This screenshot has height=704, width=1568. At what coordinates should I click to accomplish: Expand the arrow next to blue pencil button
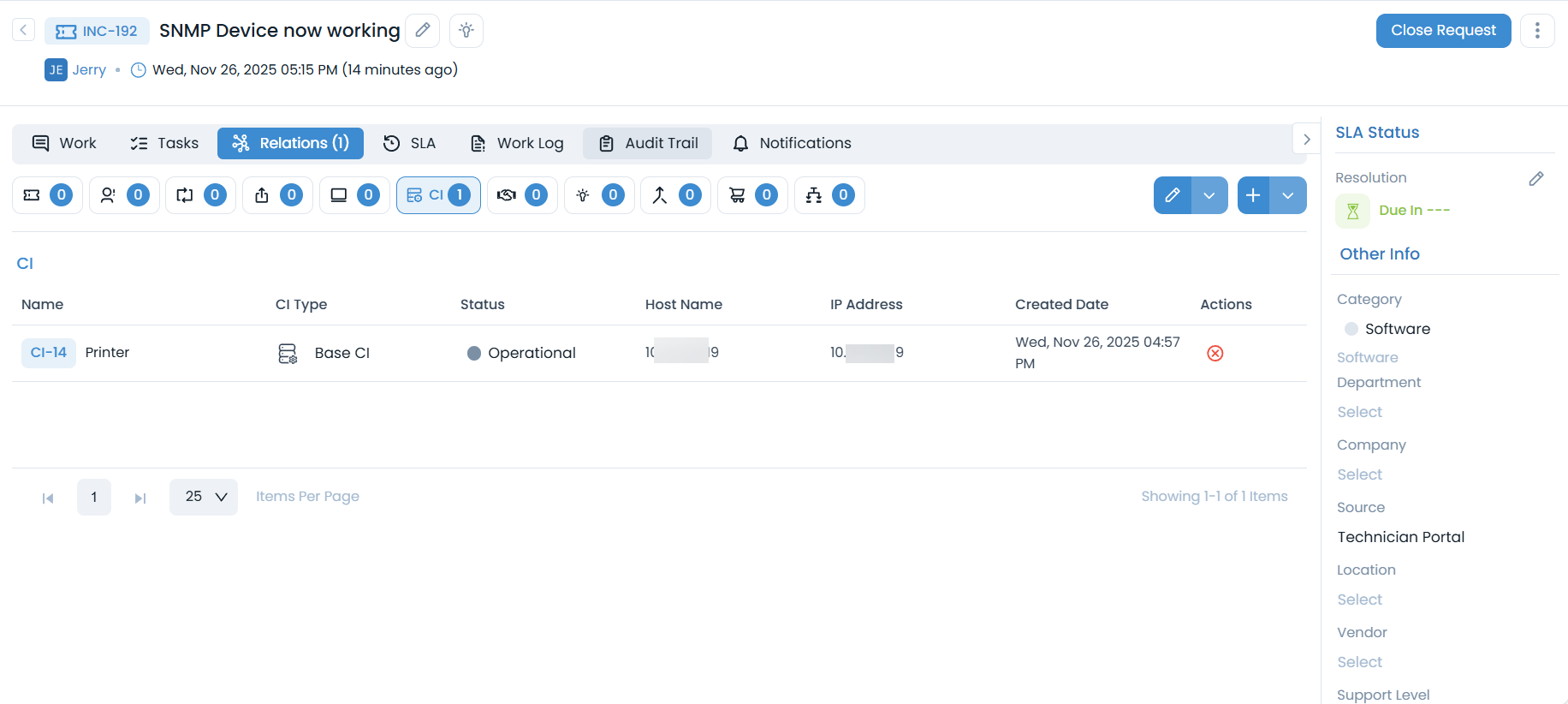1209,195
